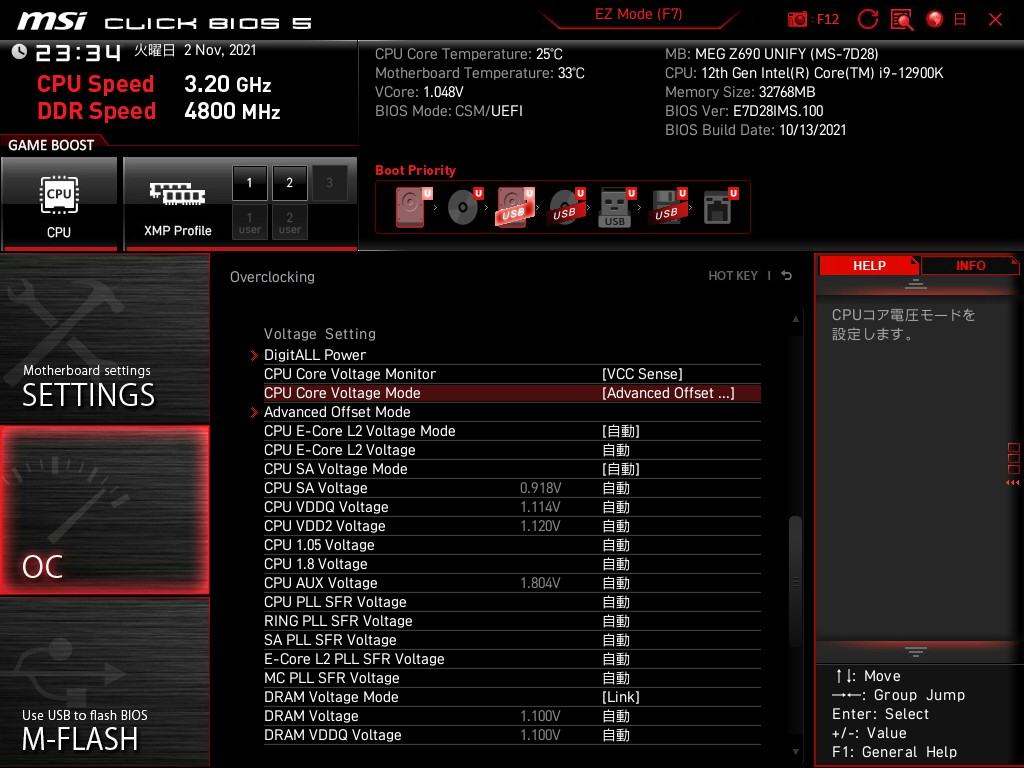Select CPU VDD2 Voltage row

512,526
